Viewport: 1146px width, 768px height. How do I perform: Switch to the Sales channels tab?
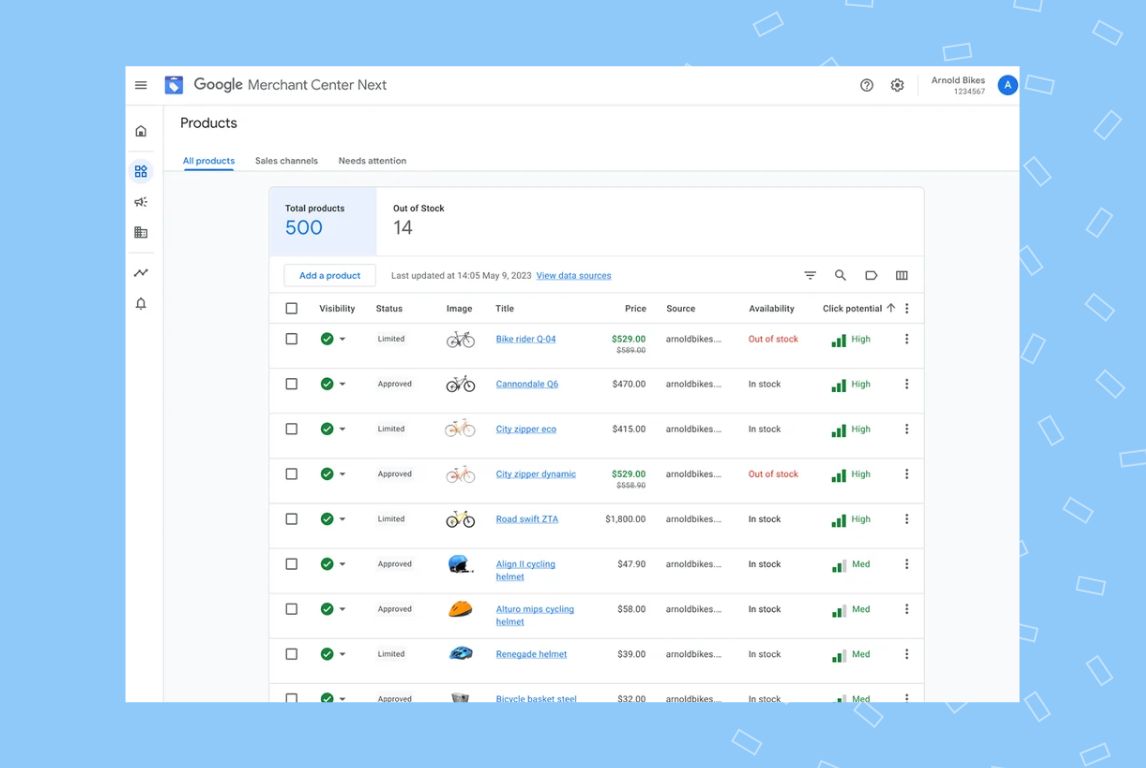(x=286, y=161)
